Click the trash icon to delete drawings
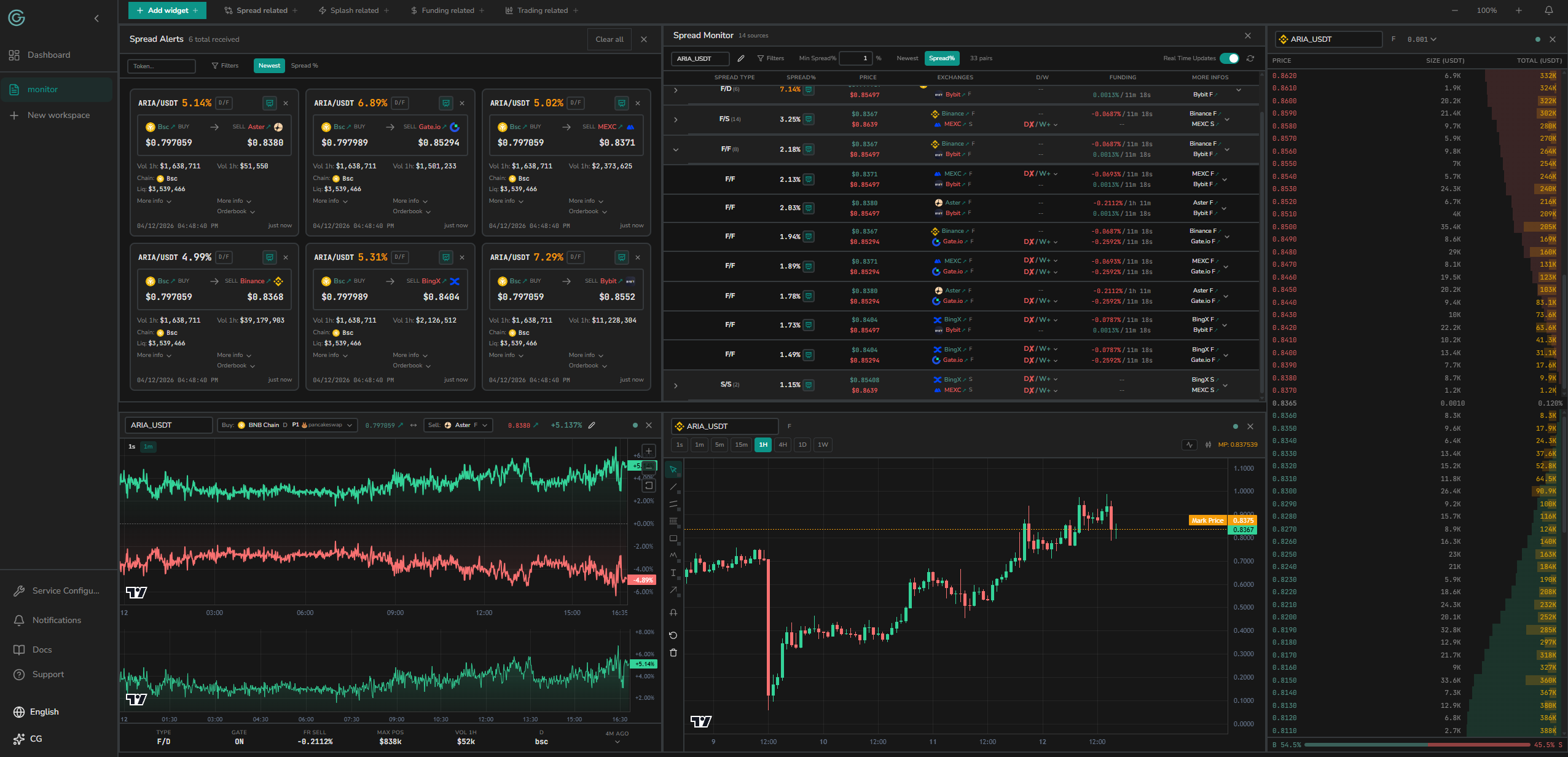Screen dimensions: 1568x757 pyautogui.click(x=673, y=653)
